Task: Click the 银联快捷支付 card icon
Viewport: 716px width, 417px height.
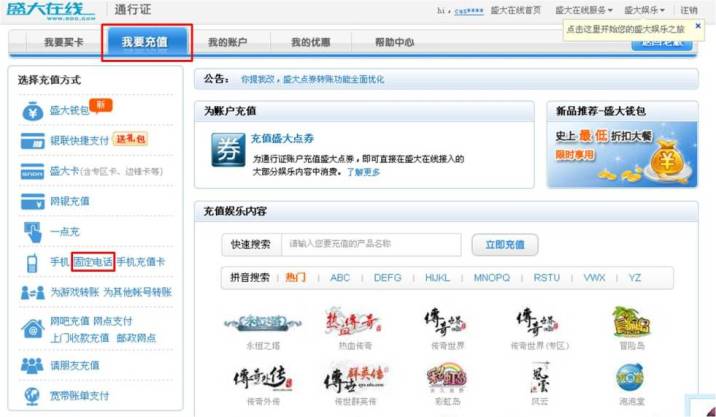Action: pos(32,141)
